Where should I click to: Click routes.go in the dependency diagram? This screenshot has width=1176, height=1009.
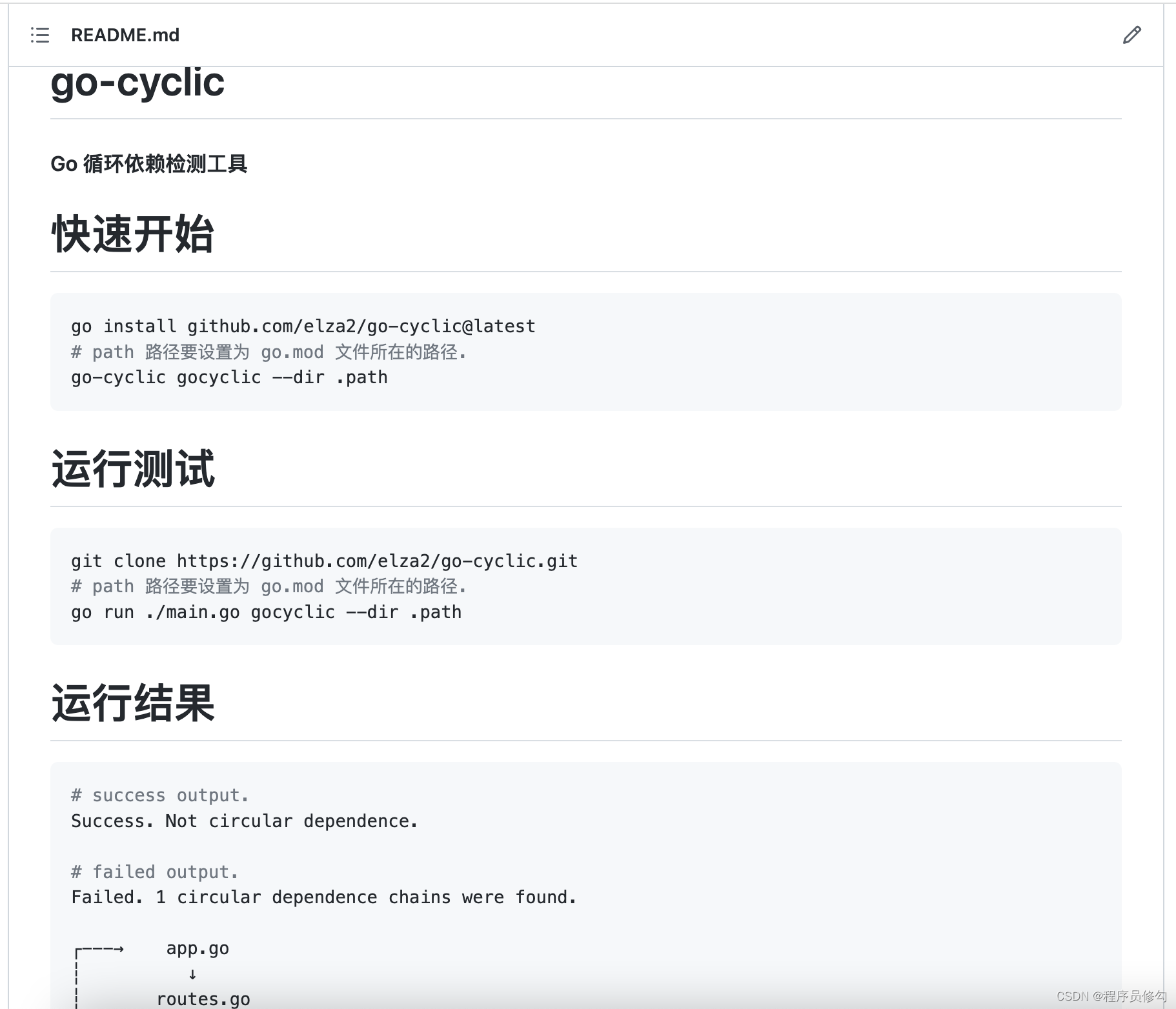coord(203,998)
